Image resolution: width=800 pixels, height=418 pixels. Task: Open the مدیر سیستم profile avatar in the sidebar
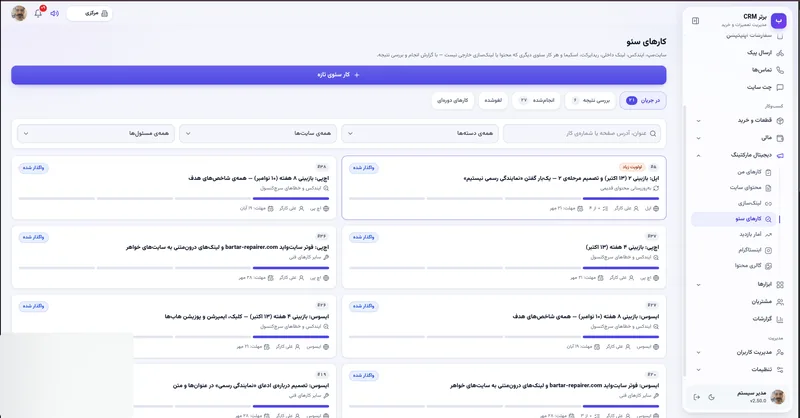(x=778, y=397)
